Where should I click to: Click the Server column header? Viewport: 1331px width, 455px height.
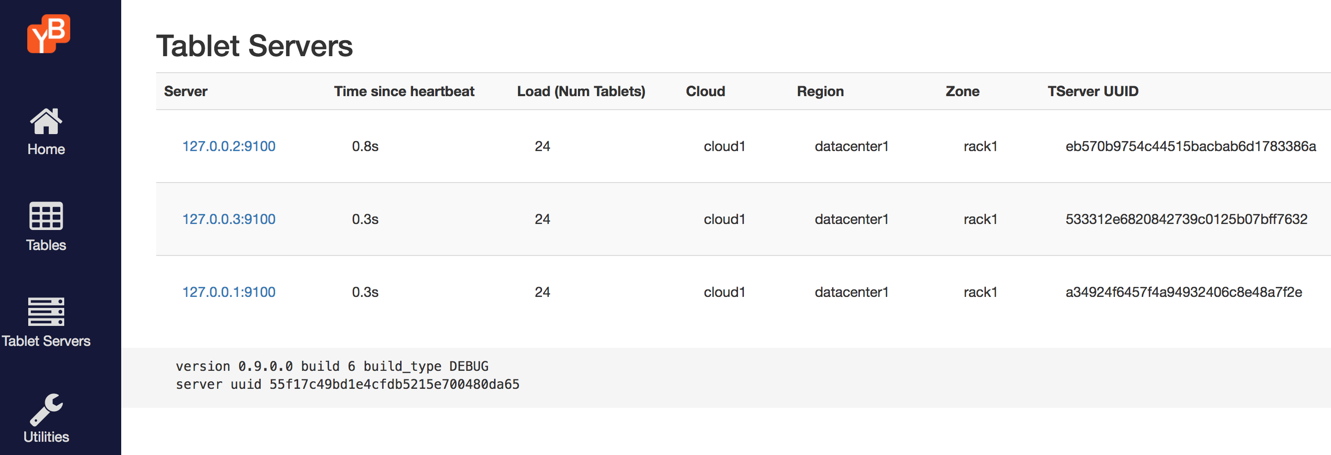click(186, 91)
